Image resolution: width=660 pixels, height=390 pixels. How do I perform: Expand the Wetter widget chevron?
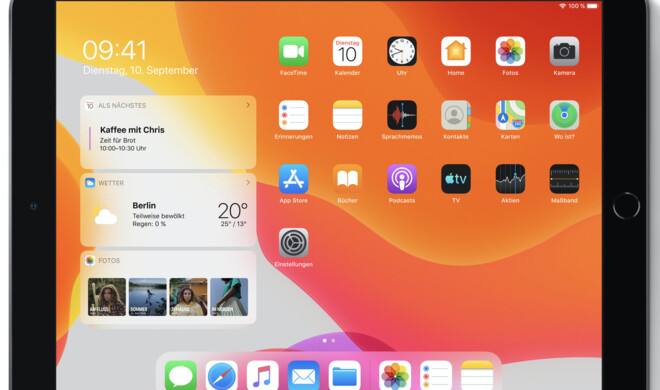coord(248,183)
